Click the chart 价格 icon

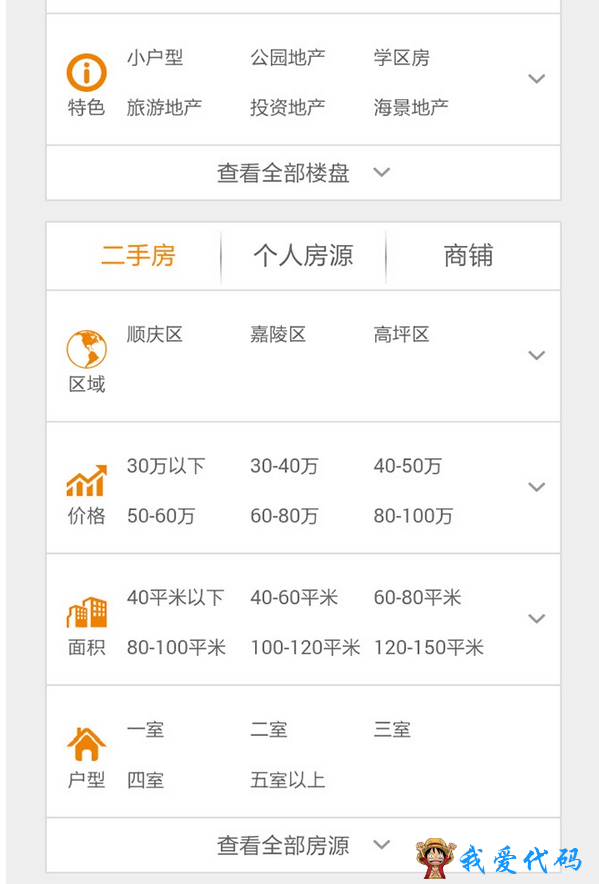86,480
